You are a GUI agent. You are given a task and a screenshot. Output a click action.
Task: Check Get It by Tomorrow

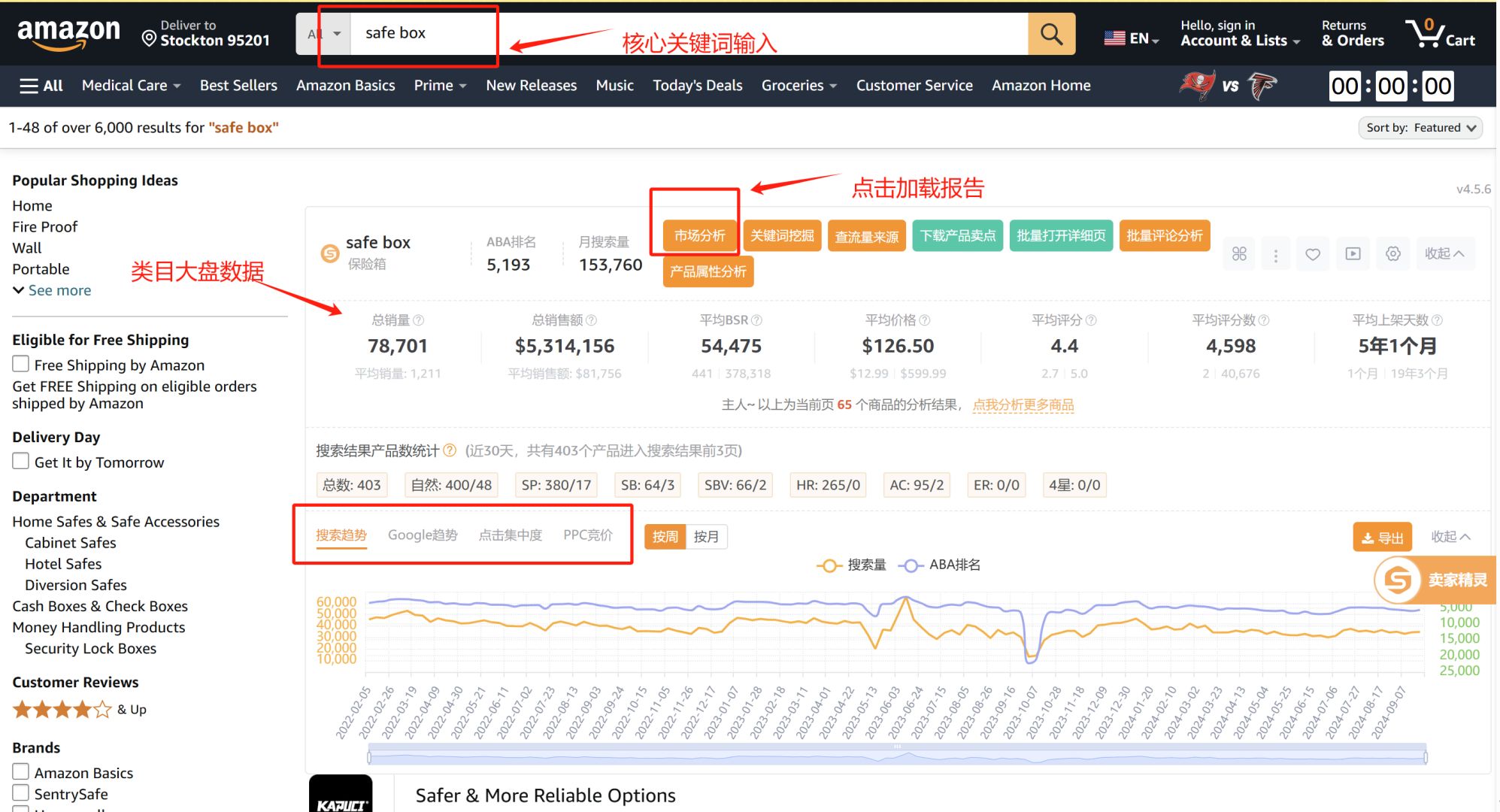21,461
